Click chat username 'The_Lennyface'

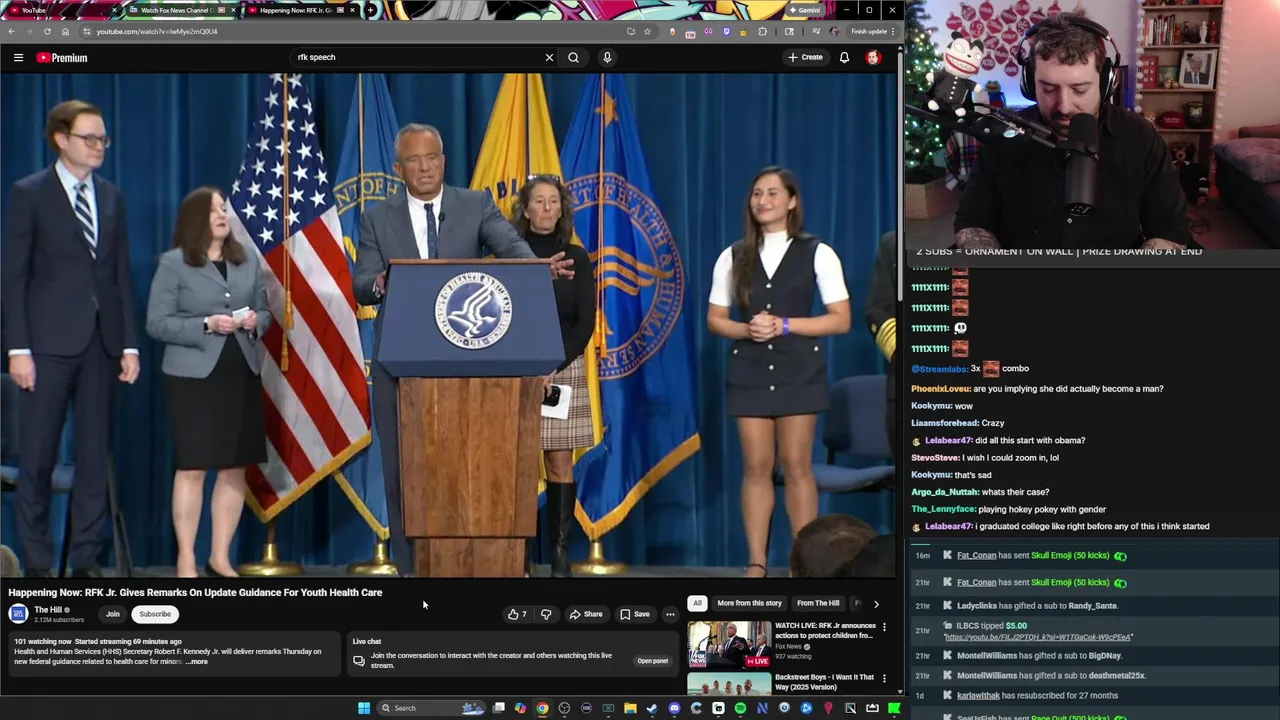point(943,509)
